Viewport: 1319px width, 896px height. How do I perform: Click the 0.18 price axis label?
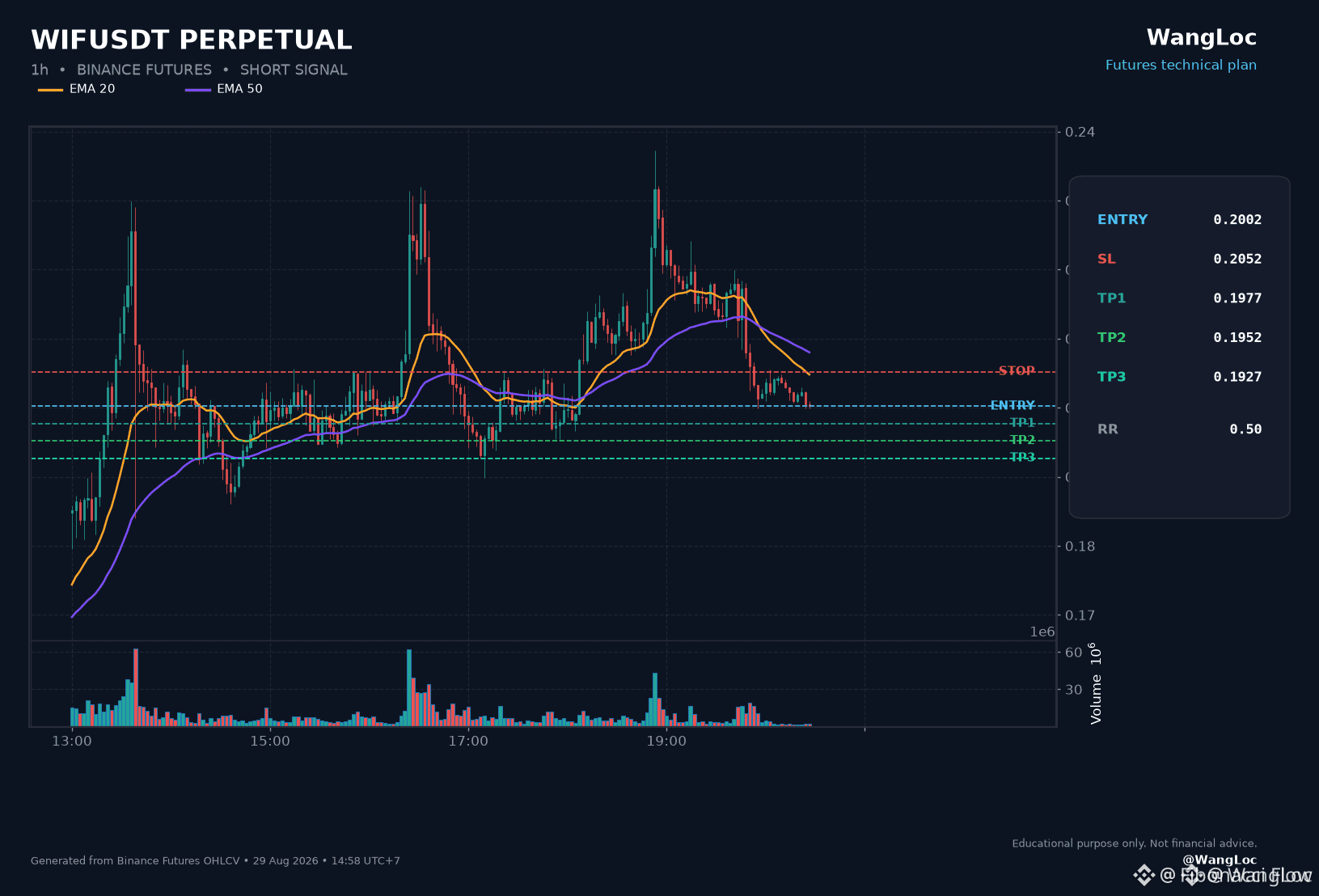1080,547
